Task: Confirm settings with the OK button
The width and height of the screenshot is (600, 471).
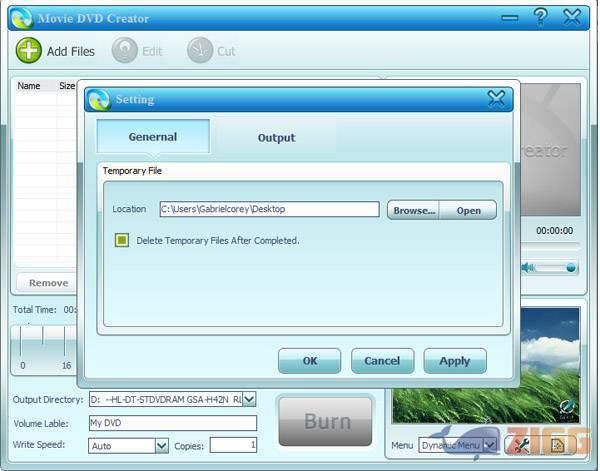Action: click(x=310, y=360)
